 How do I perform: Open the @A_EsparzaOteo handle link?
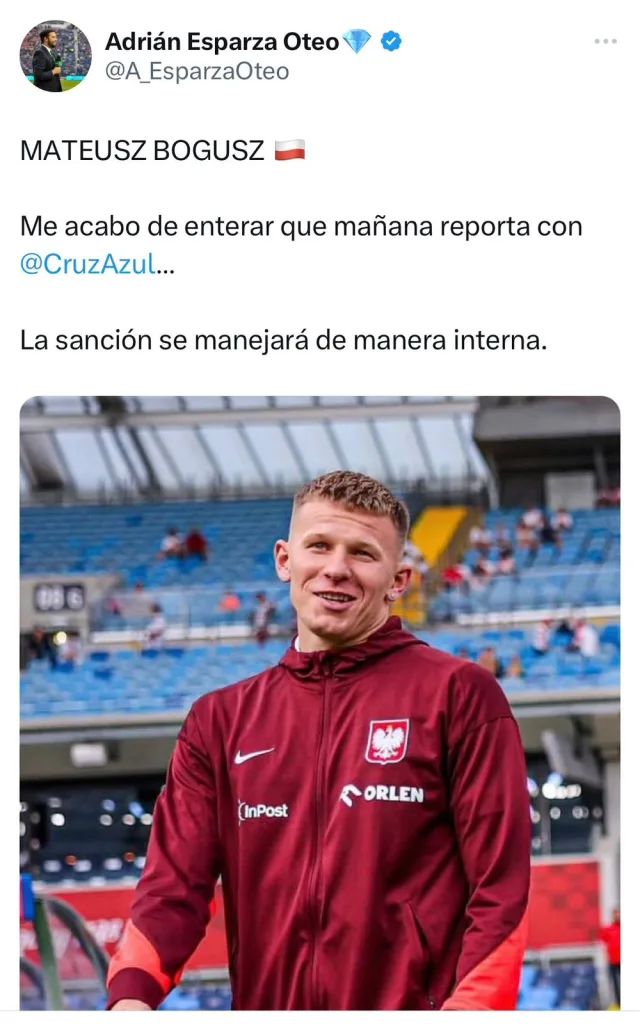tap(197, 71)
